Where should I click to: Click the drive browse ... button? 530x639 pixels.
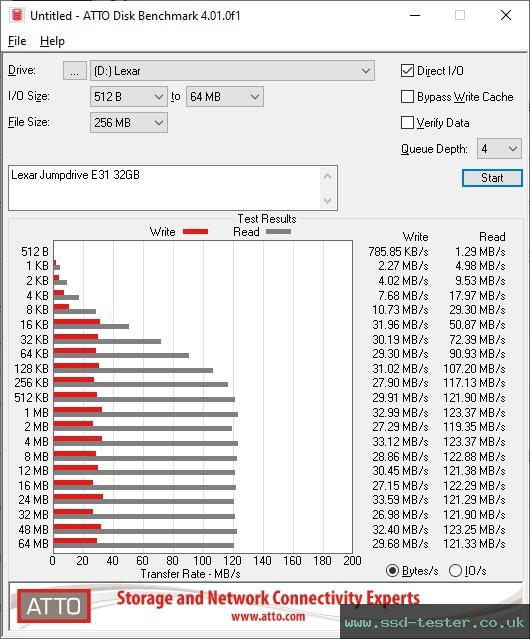pos(75,71)
